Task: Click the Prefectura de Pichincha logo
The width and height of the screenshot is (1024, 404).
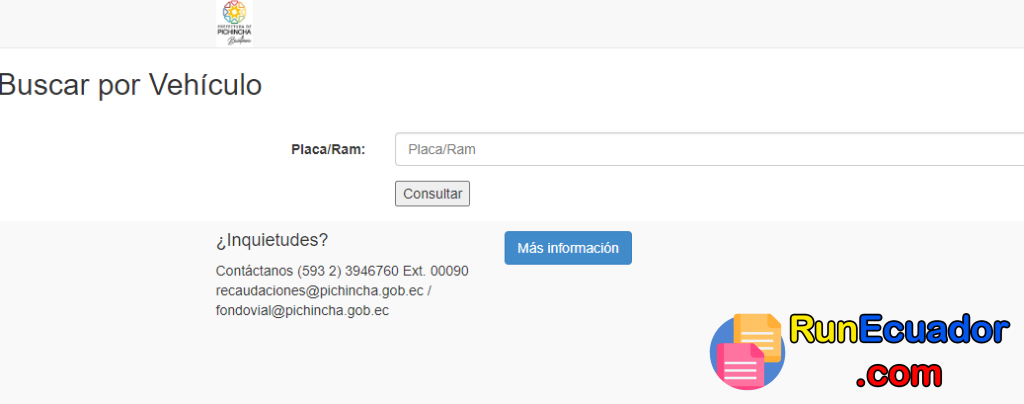Action: 234,23
